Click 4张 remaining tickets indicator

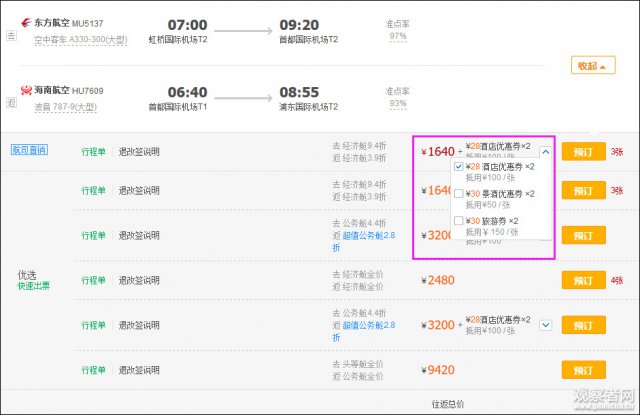click(617, 280)
